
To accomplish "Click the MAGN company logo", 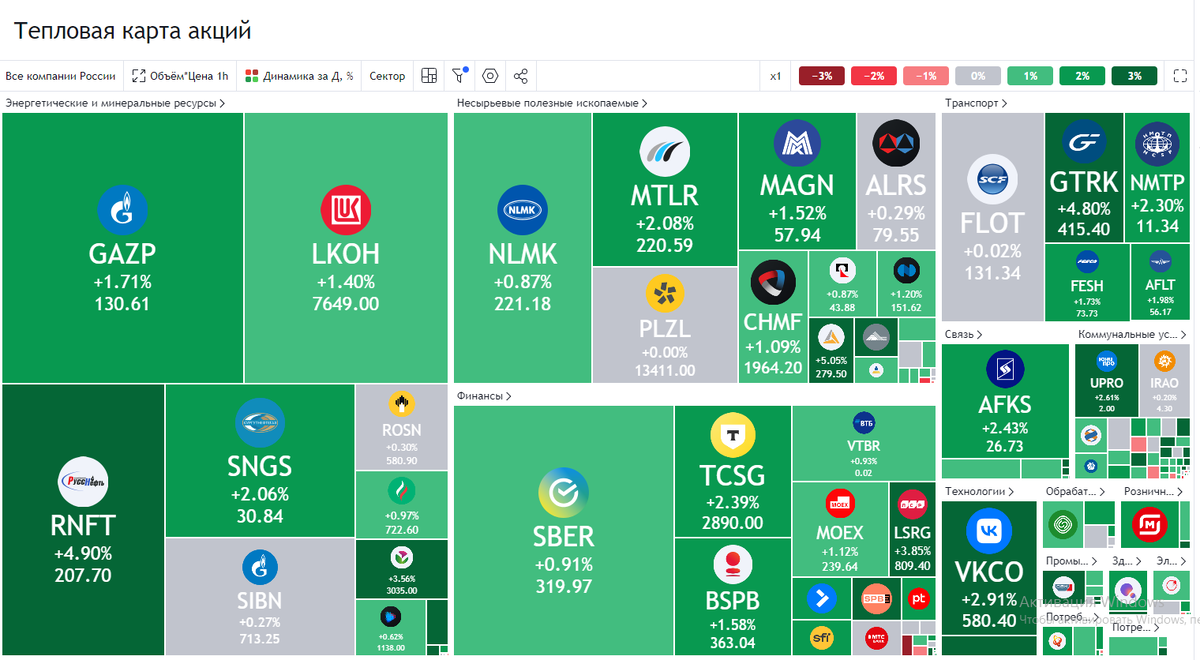I will pyautogui.click(x=797, y=144).
